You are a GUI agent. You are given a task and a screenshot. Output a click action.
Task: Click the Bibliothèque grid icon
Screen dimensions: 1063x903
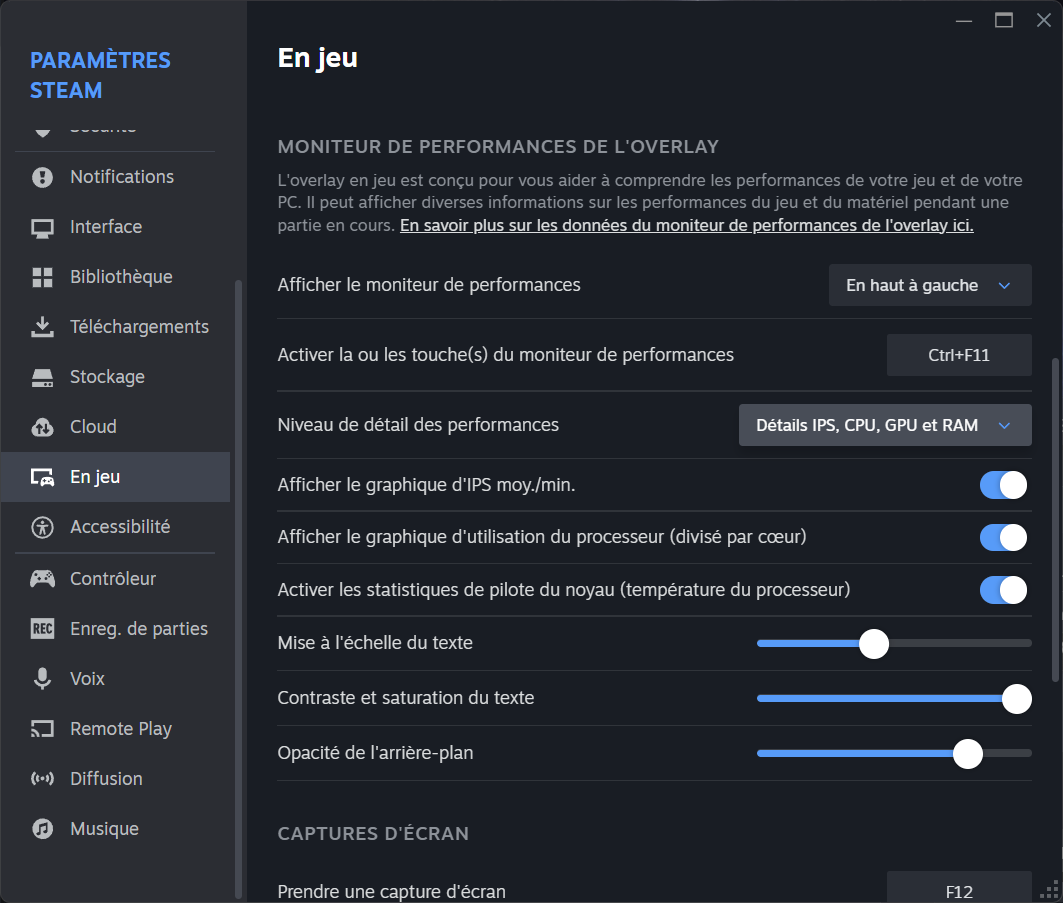pos(42,277)
